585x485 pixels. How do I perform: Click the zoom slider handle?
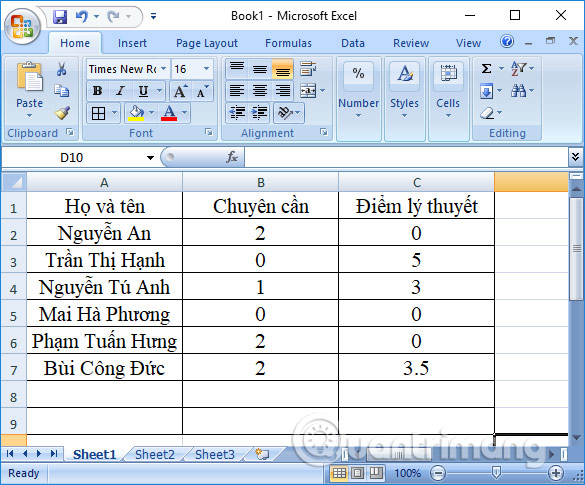click(496, 473)
